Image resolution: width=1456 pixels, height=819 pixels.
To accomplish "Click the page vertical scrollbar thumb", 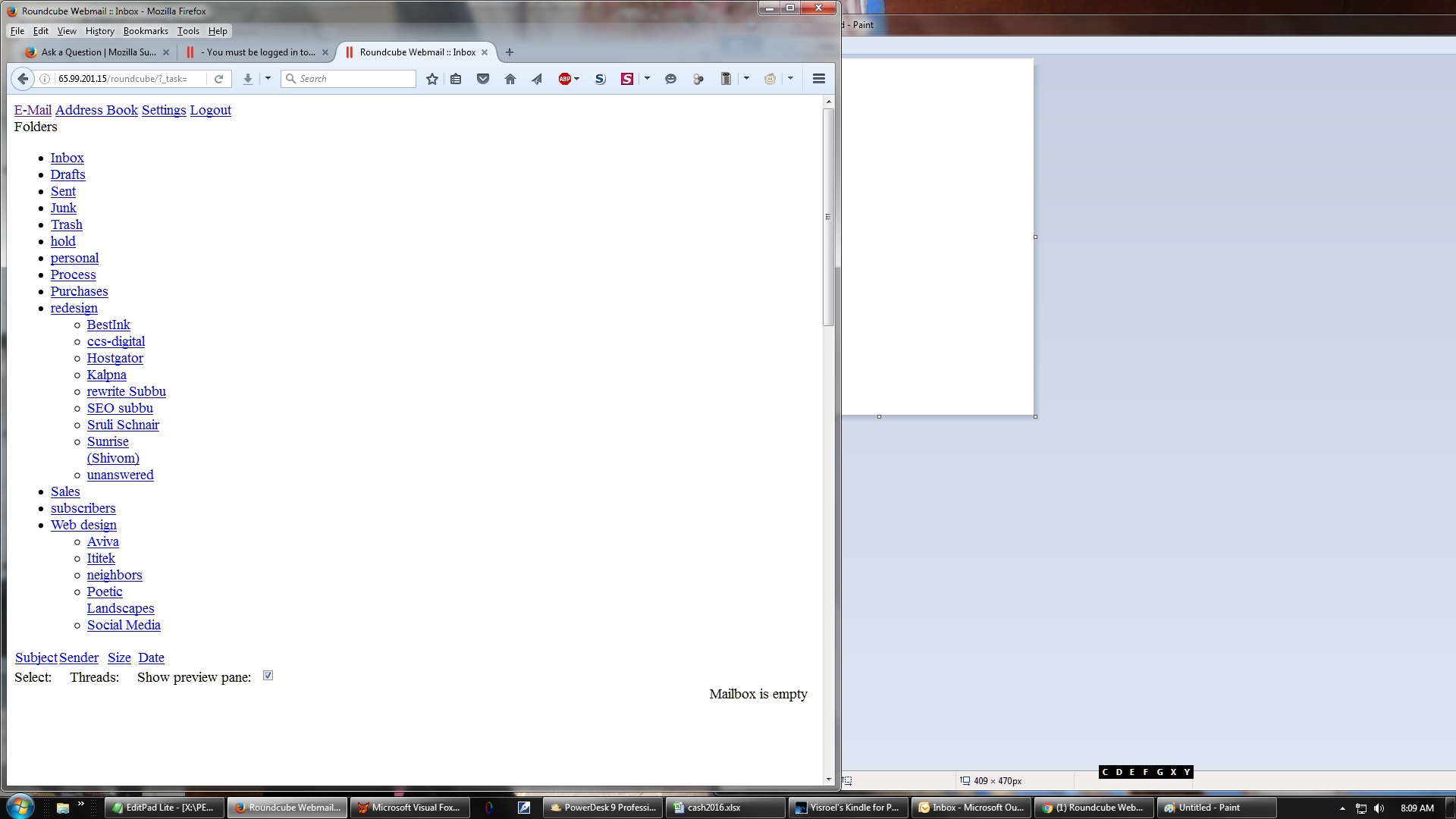I will pos(828,217).
